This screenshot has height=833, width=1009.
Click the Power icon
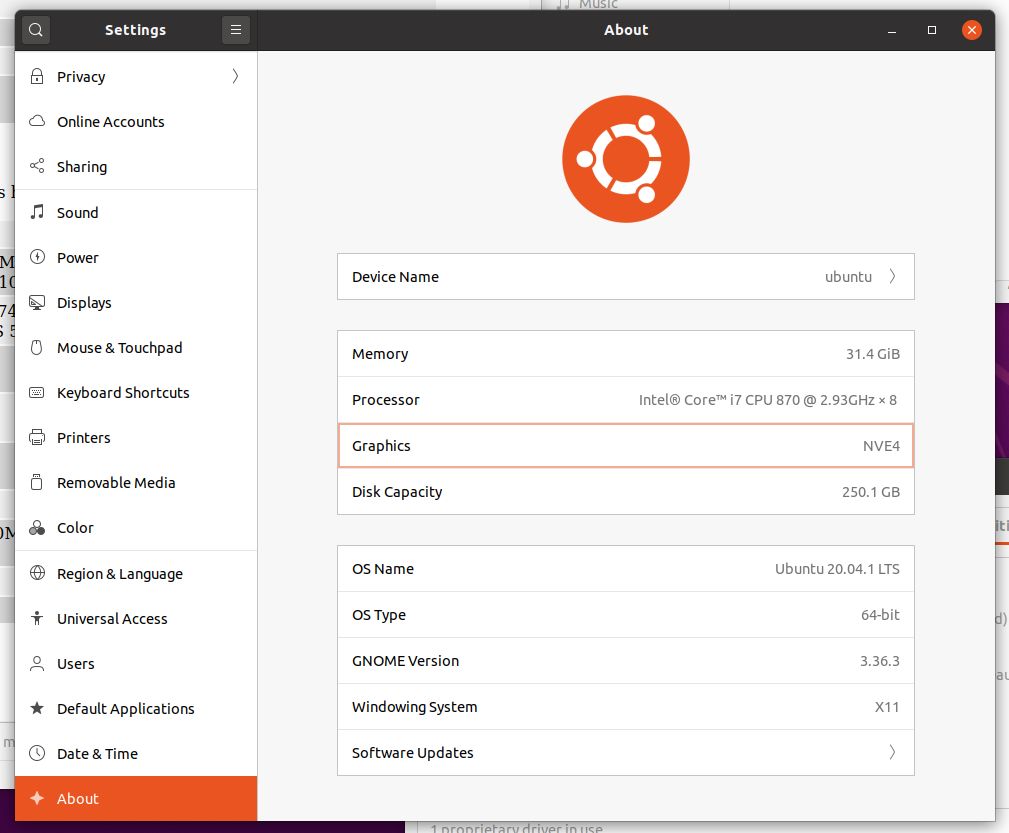coord(37,257)
